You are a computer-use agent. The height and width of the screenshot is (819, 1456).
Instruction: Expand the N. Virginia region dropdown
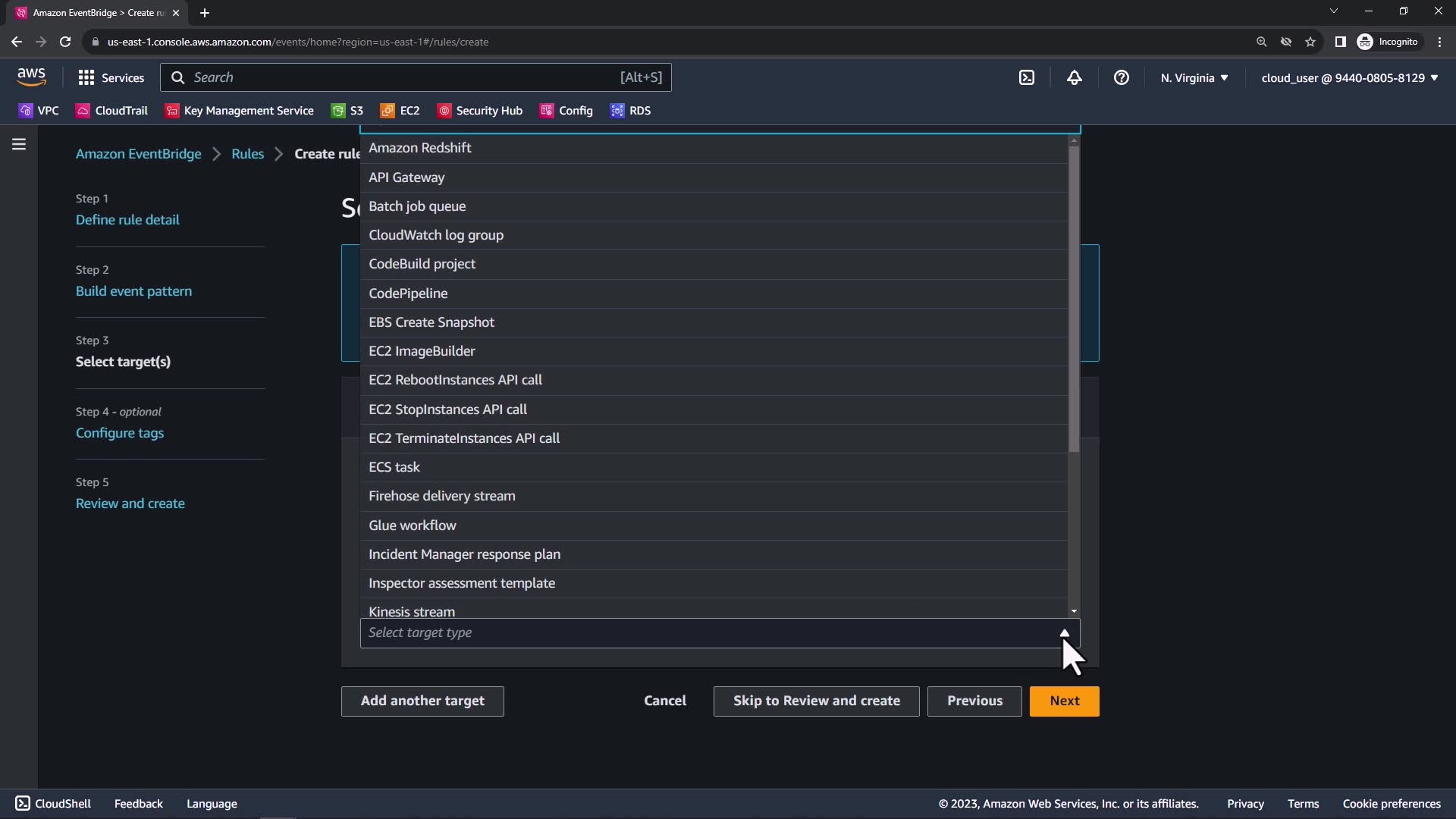tap(1194, 77)
